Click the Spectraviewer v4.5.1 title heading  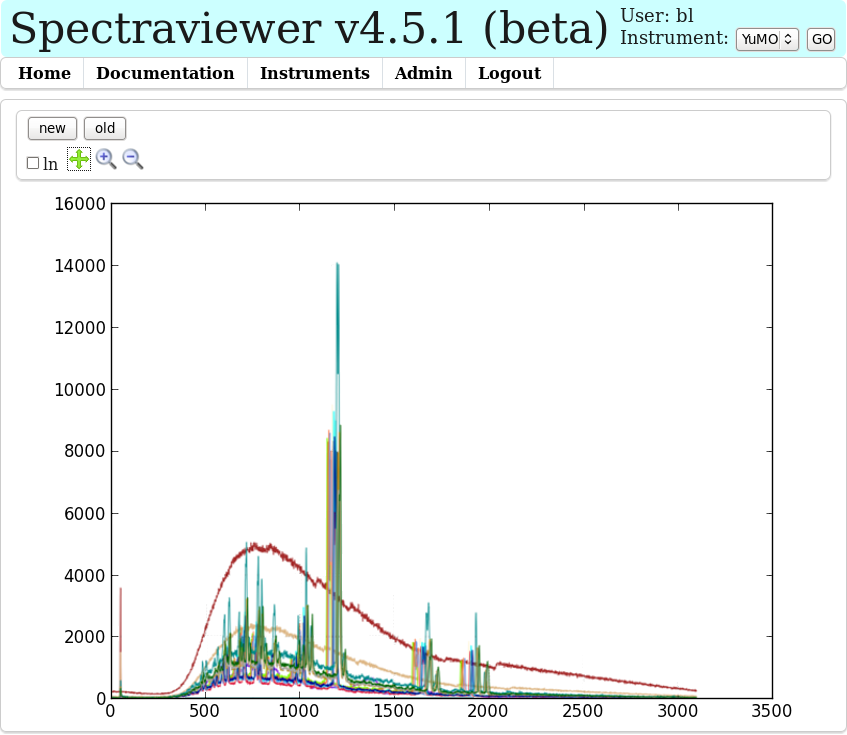[309, 30]
